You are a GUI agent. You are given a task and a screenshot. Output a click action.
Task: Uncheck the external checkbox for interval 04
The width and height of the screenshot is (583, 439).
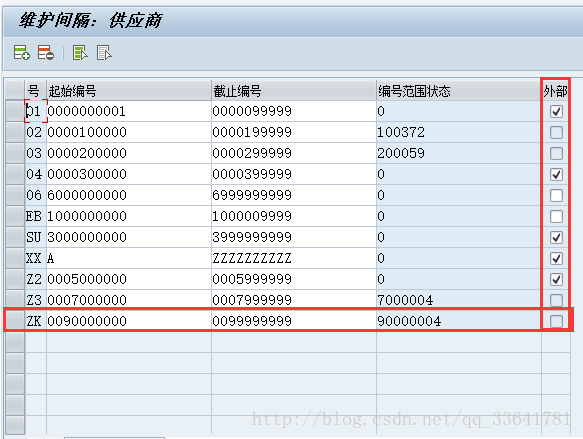coord(556,174)
